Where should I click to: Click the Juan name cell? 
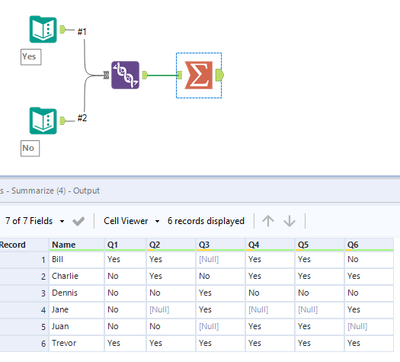coord(76,326)
